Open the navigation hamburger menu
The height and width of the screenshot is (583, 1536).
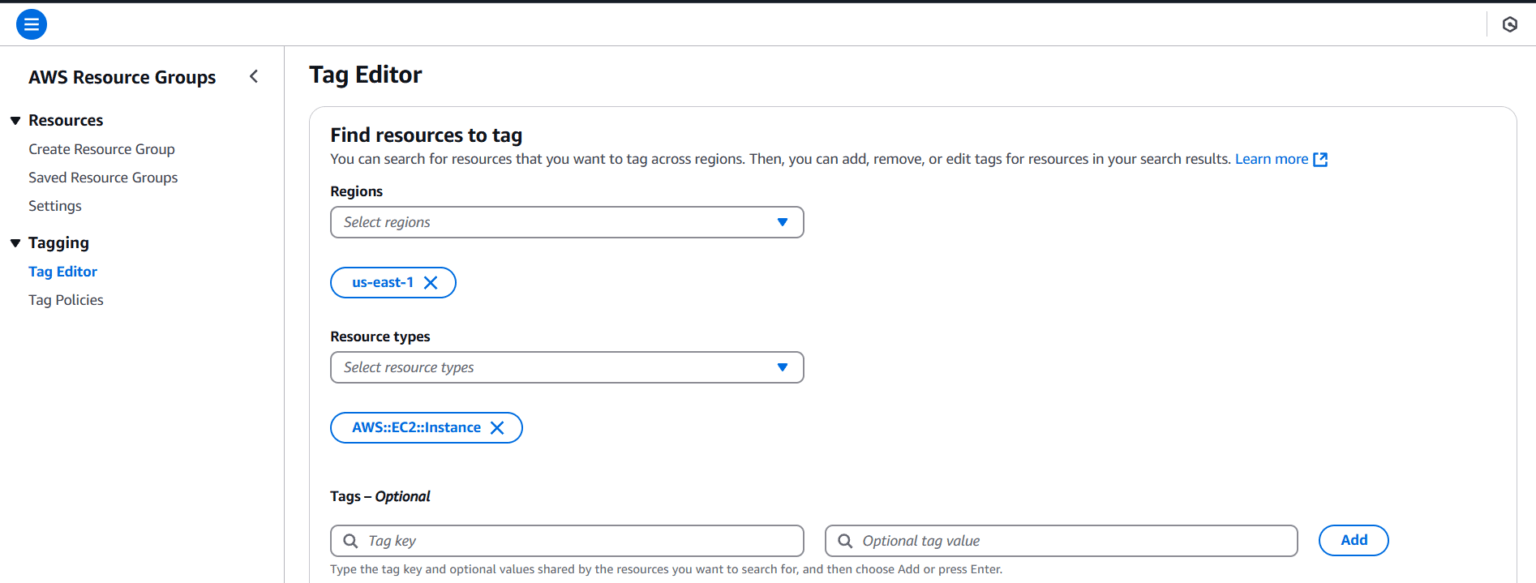(x=31, y=23)
